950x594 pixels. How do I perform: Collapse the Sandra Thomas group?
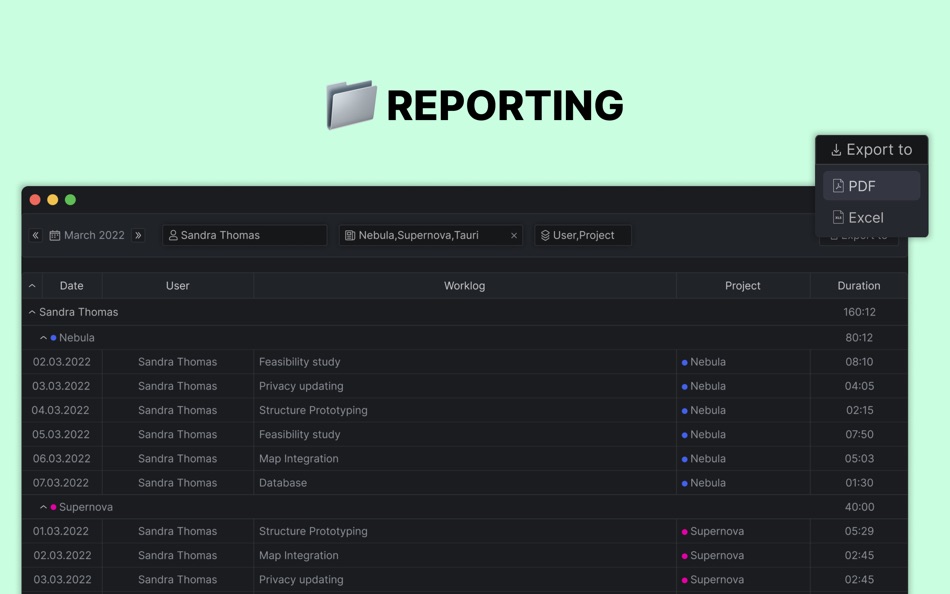32,312
